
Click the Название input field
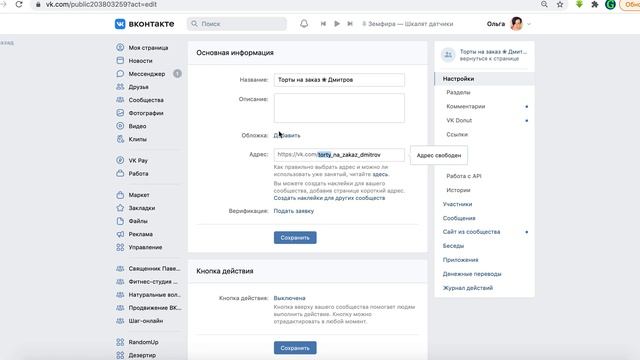click(x=339, y=80)
